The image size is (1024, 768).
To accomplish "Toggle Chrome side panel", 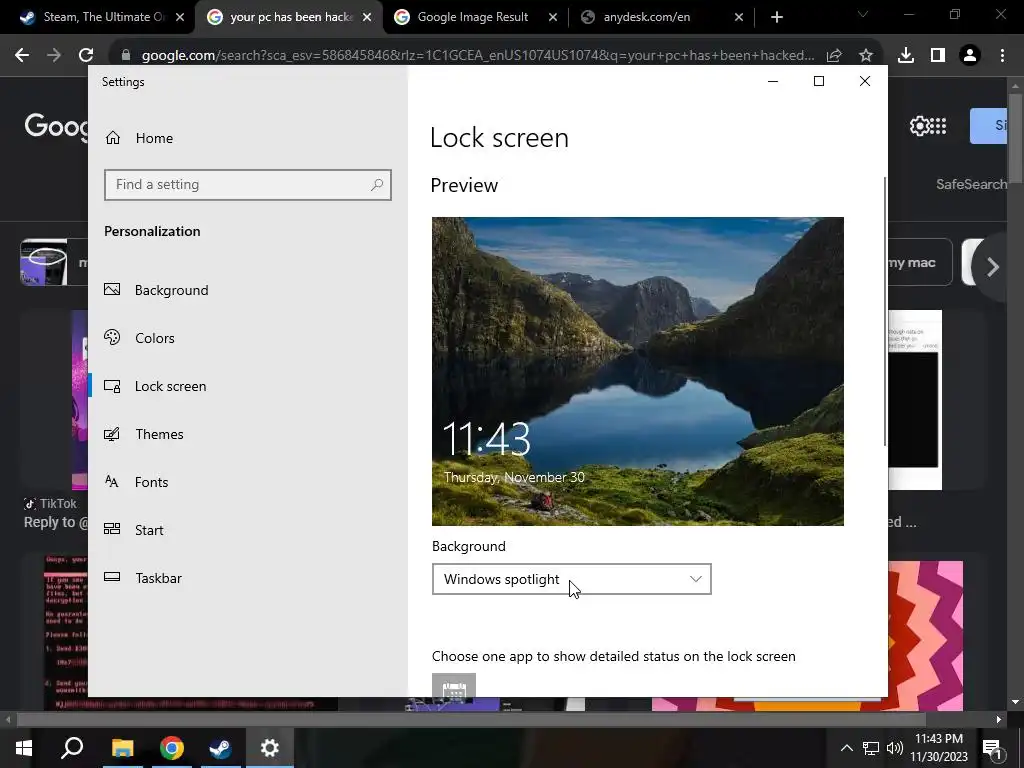I will (x=938, y=55).
